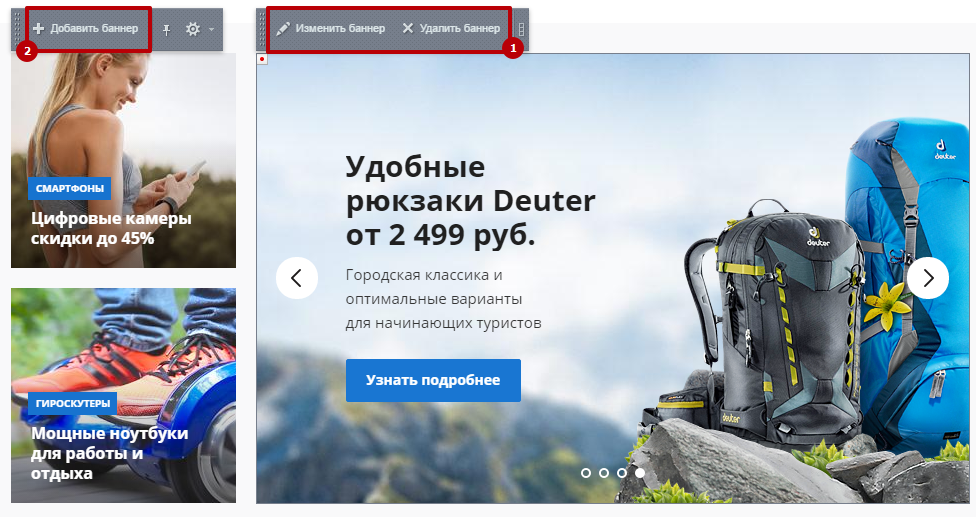Open the gear settings icon
The width and height of the screenshot is (976, 517).
pyautogui.click(x=193, y=29)
